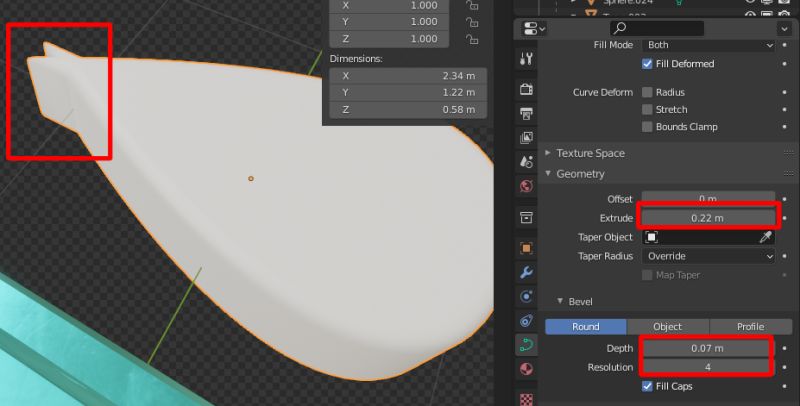Click the animate dot beside Depth

785,348
